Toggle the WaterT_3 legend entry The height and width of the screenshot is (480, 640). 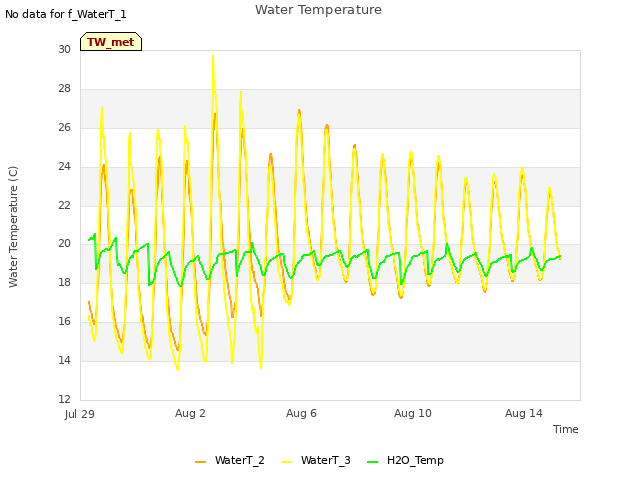pyautogui.click(x=316, y=460)
